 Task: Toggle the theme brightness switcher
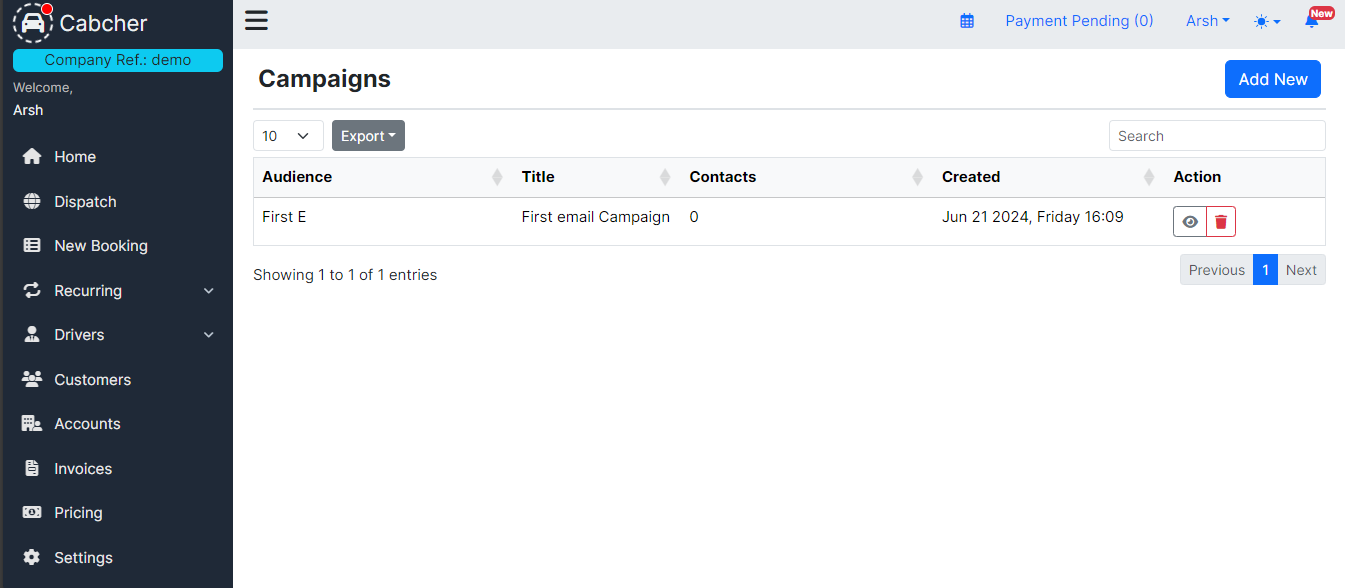(x=1267, y=21)
